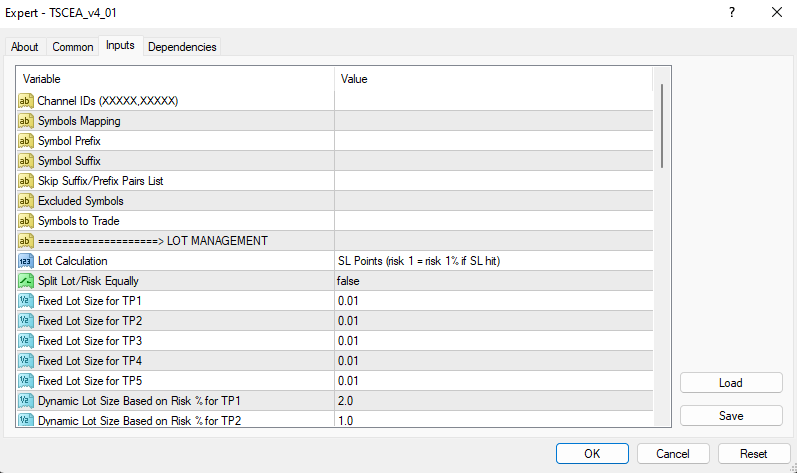
Task: Click the vertical scrollbar of the inputs list
Action: click(x=662, y=125)
